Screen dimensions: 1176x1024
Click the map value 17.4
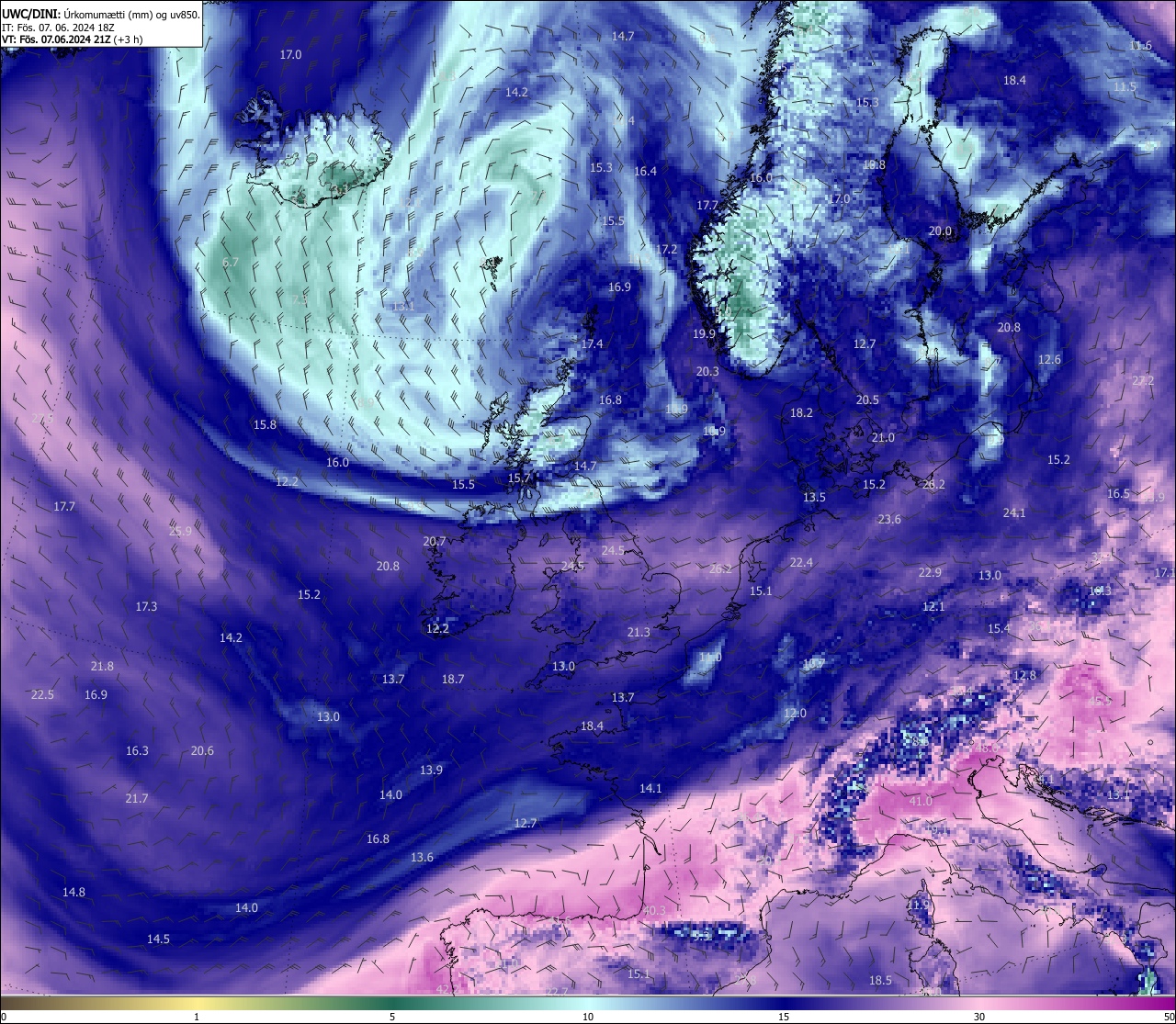pos(592,343)
